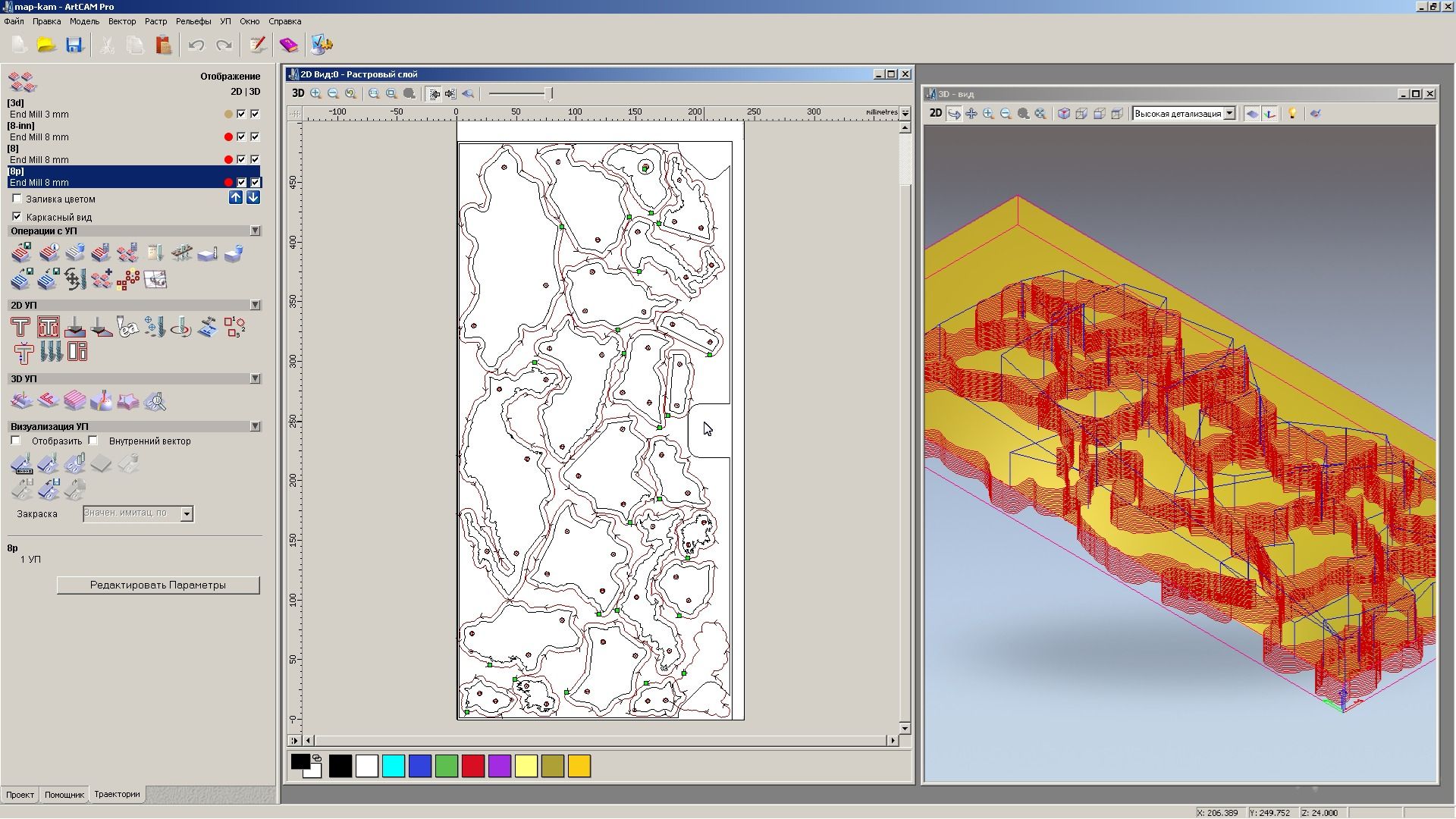Collapse the 3D УП section
The width and height of the screenshot is (1456, 819).
point(255,378)
